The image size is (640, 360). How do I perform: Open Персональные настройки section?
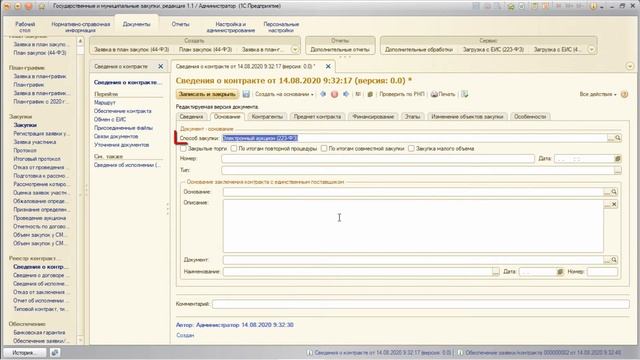pos(281,27)
